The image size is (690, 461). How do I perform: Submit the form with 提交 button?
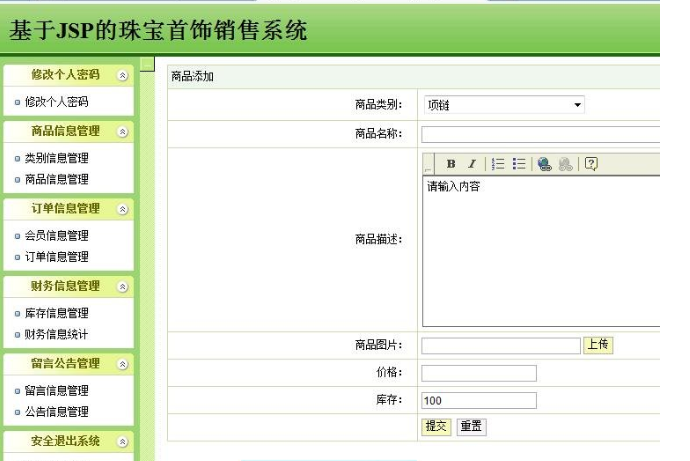[436, 427]
